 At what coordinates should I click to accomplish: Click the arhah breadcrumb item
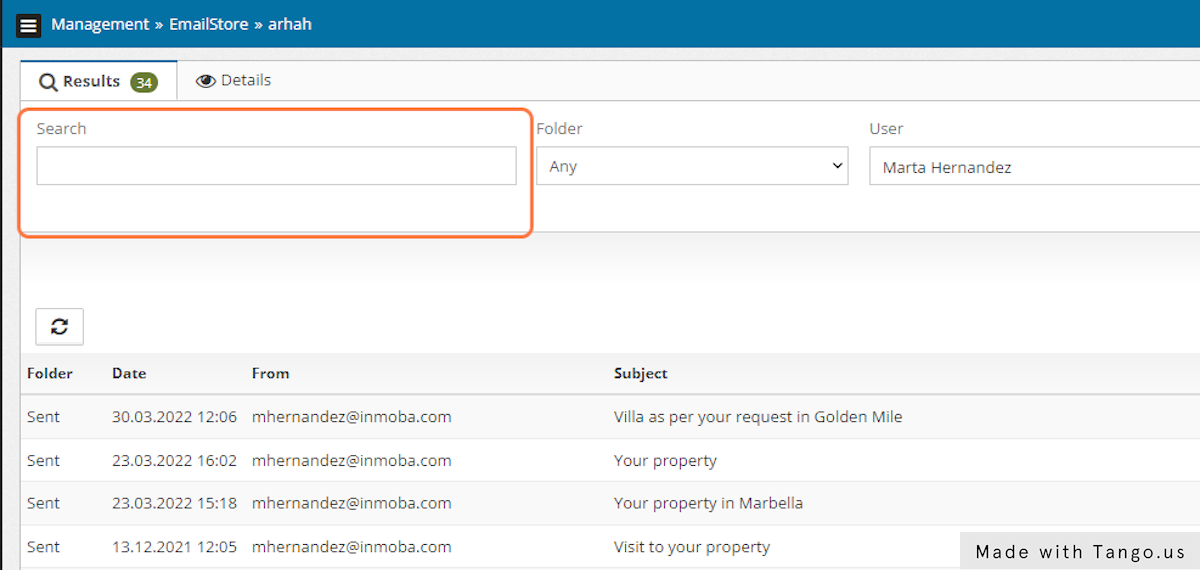[x=290, y=24]
